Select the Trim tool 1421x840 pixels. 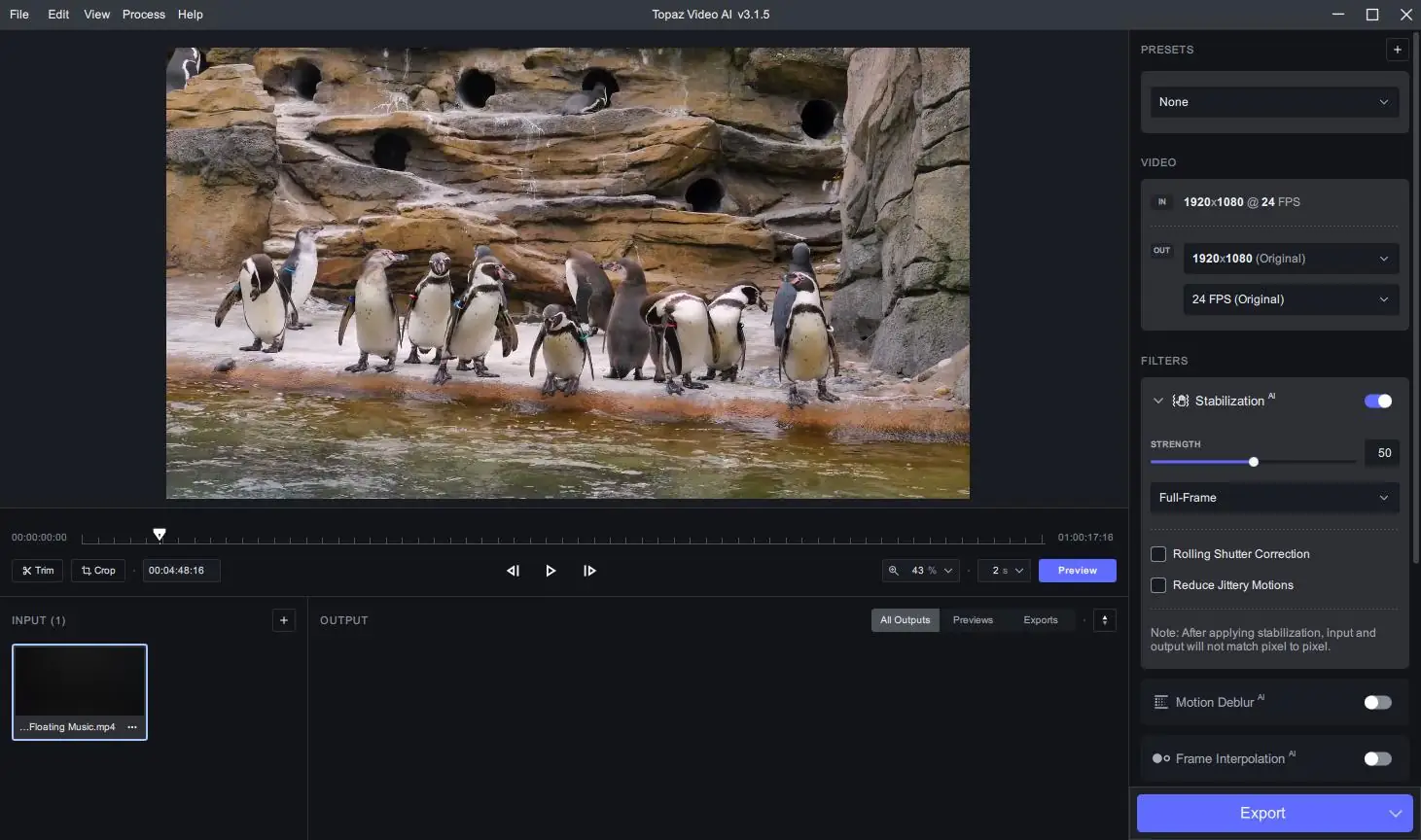(x=38, y=571)
